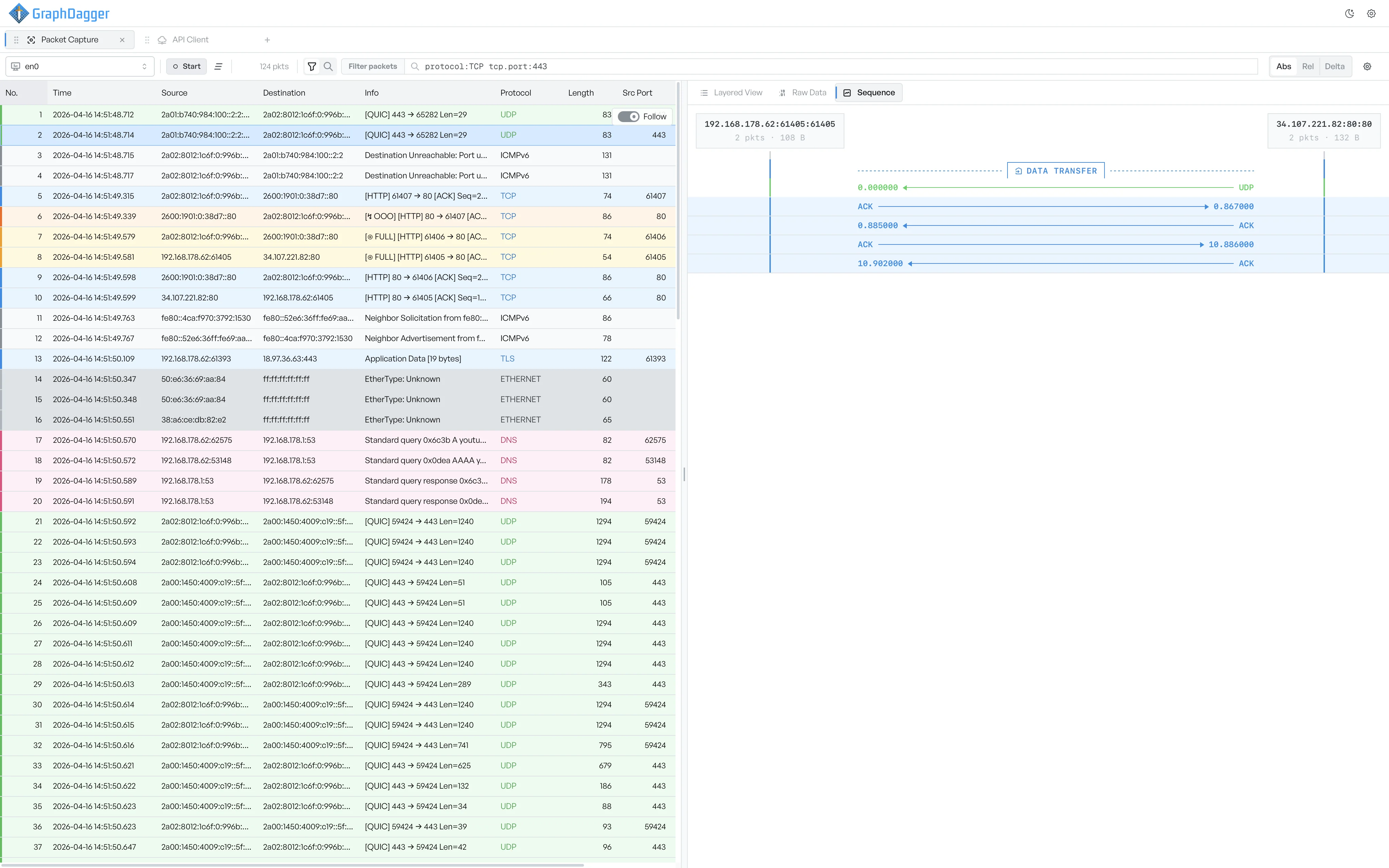Click the DATA TRANSFER phase label
The height and width of the screenshot is (868, 1389).
[1056, 171]
